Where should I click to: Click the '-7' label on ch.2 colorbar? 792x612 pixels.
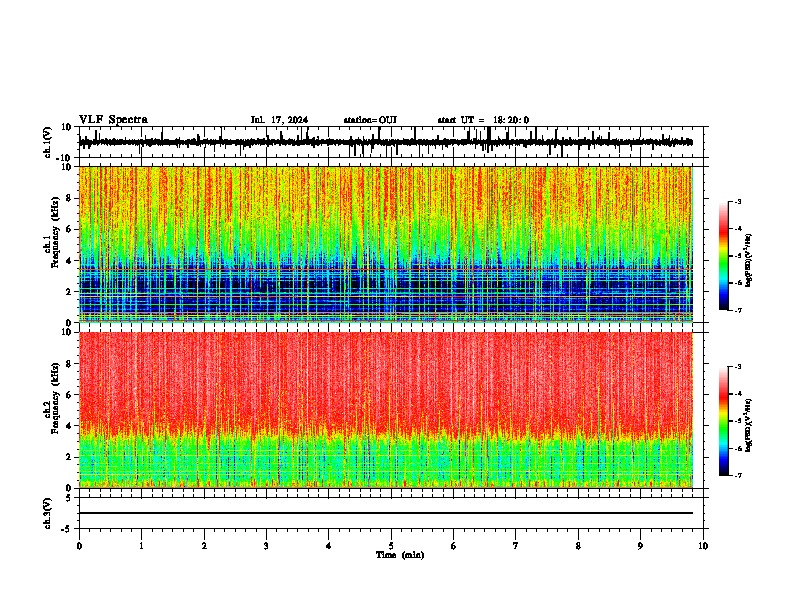coord(738,476)
